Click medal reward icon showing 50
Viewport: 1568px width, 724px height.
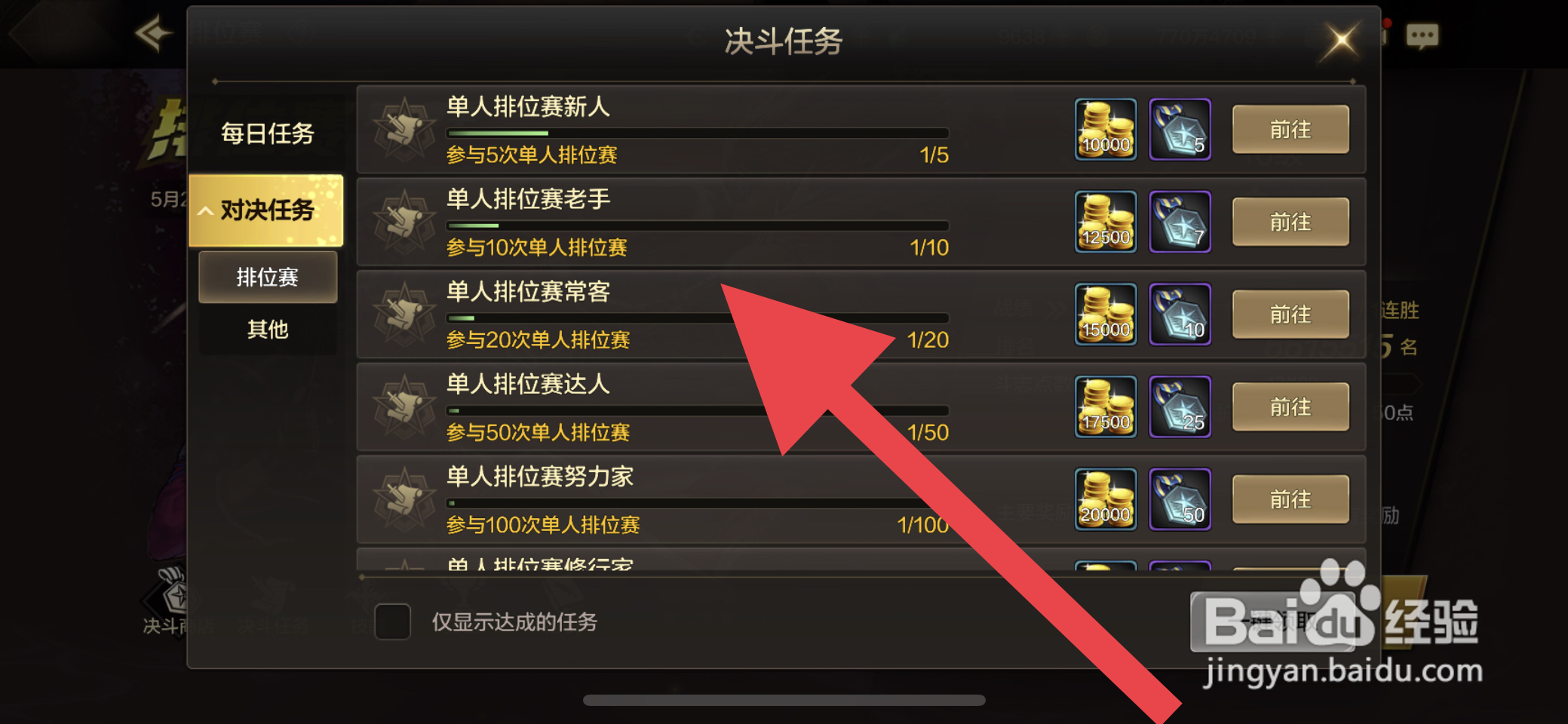pos(1180,499)
